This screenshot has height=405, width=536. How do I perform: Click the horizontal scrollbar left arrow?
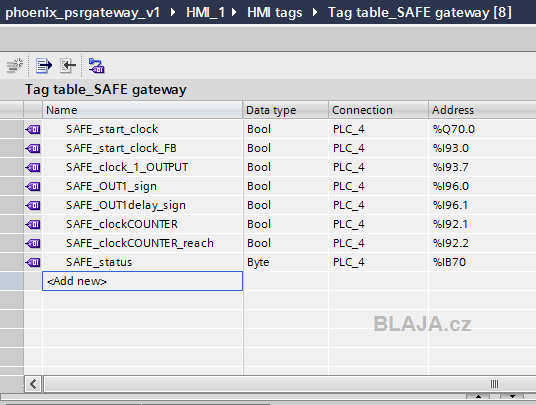pos(33,384)
